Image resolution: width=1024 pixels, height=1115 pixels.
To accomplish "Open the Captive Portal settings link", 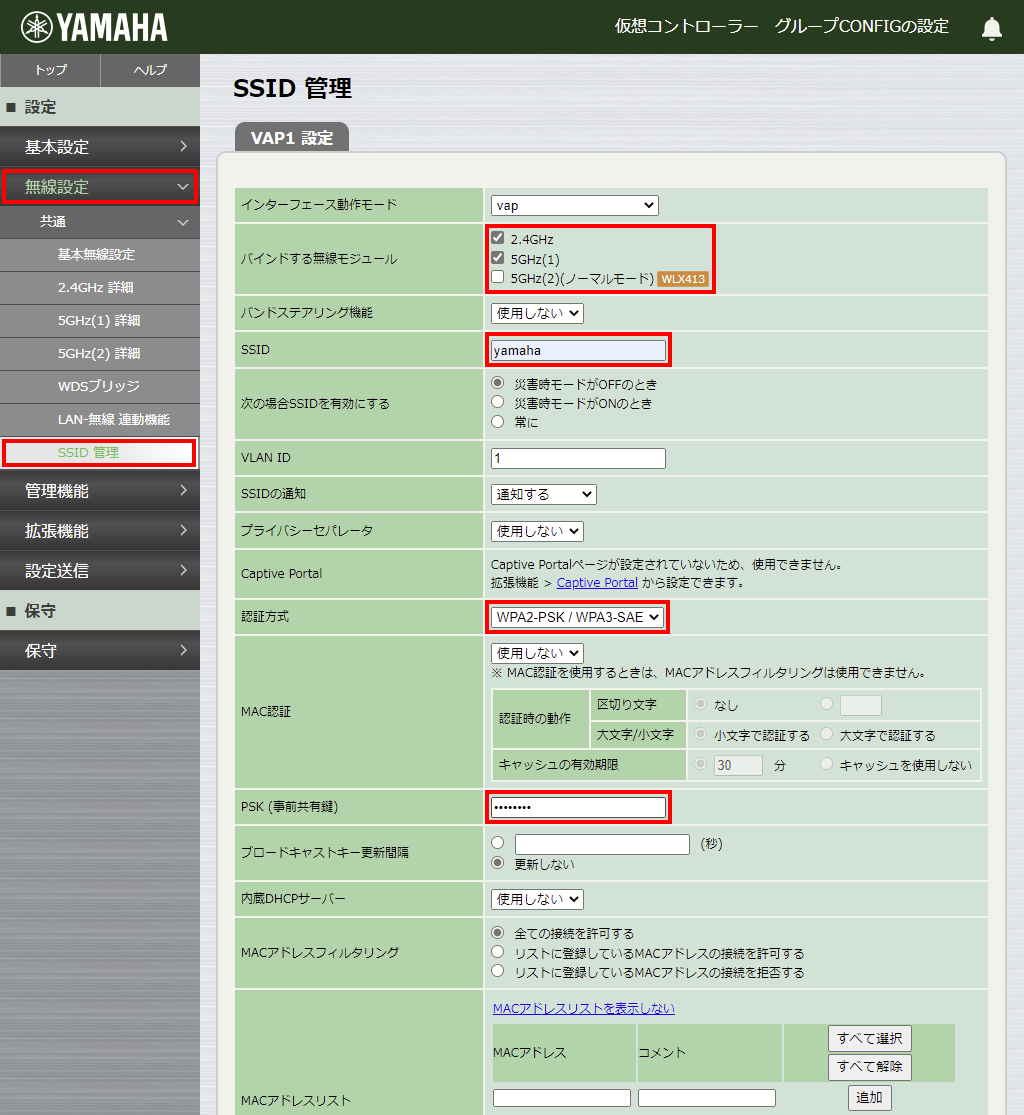I will click(x=597, y=581).
